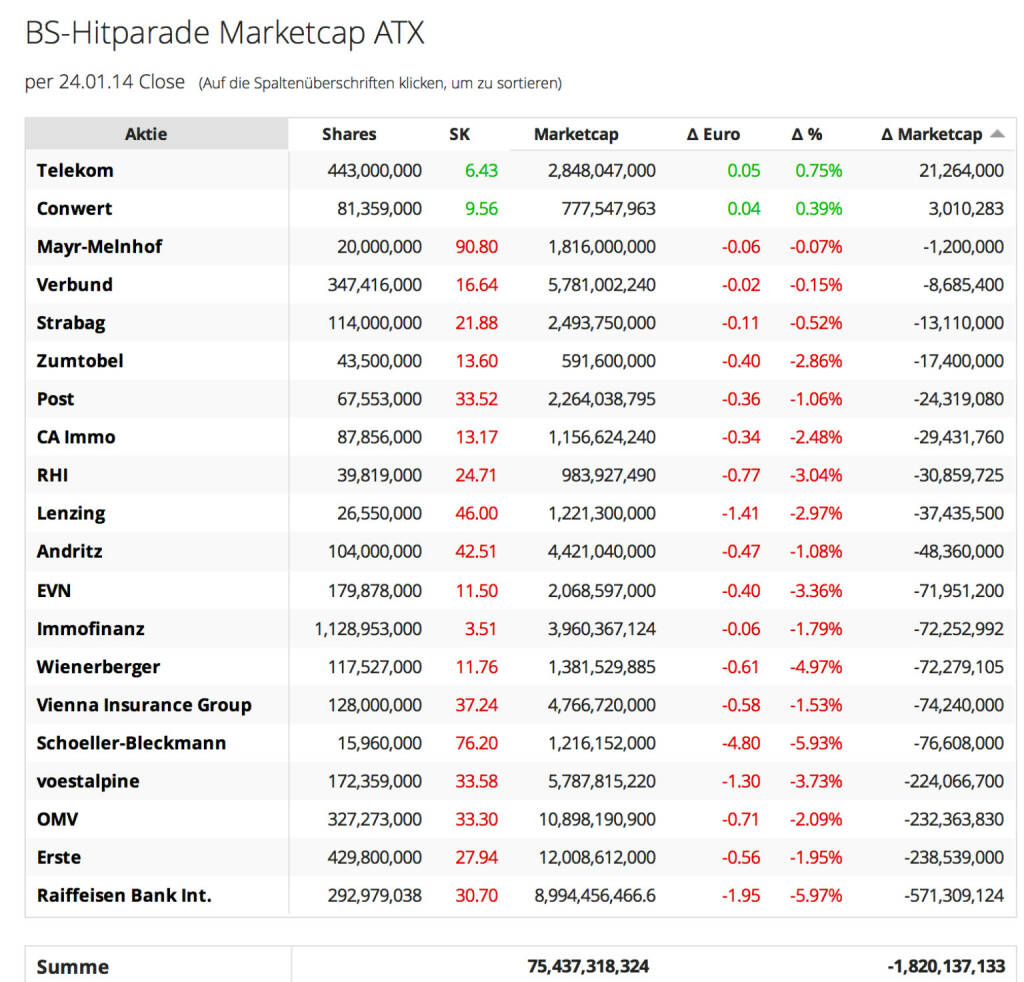Click Schoeller-Bleckmann stock name
This screenshot has width=1024, height=982.
pos(131,743)
